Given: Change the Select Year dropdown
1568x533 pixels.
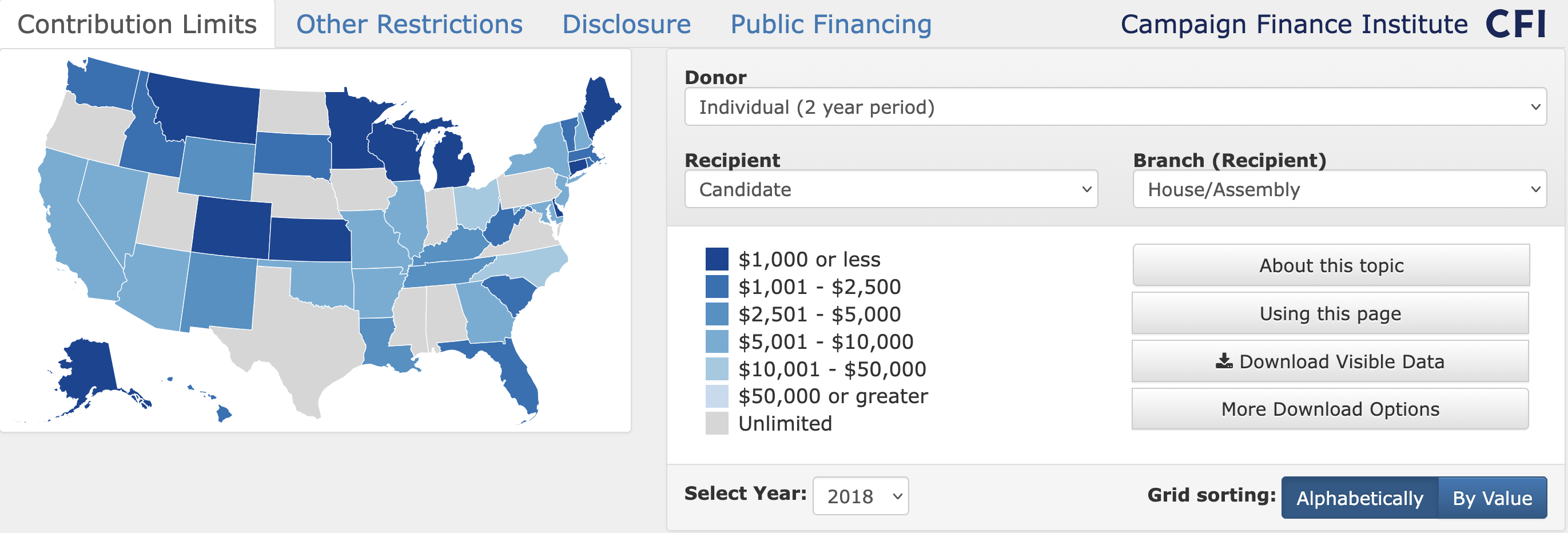Looking at the screenshot, I should (x=860, y=496).
